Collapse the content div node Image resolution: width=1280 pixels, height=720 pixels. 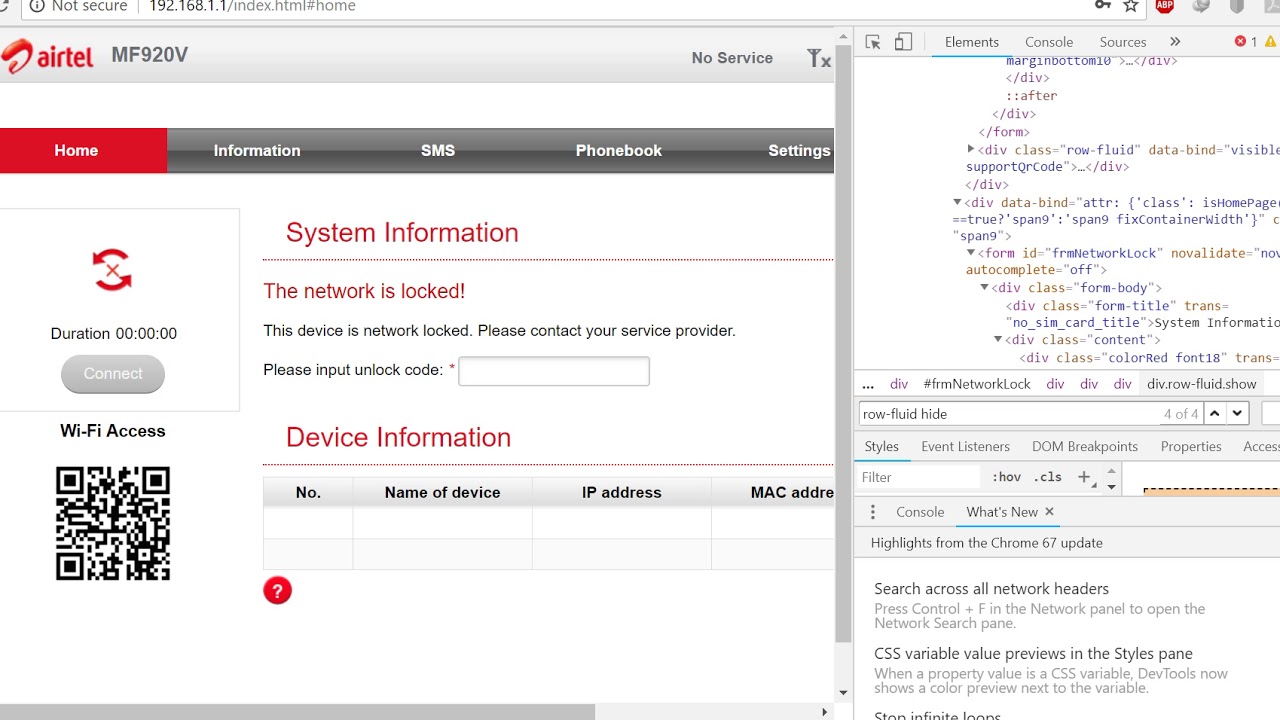pyautogui.click(x=998, y=339)
